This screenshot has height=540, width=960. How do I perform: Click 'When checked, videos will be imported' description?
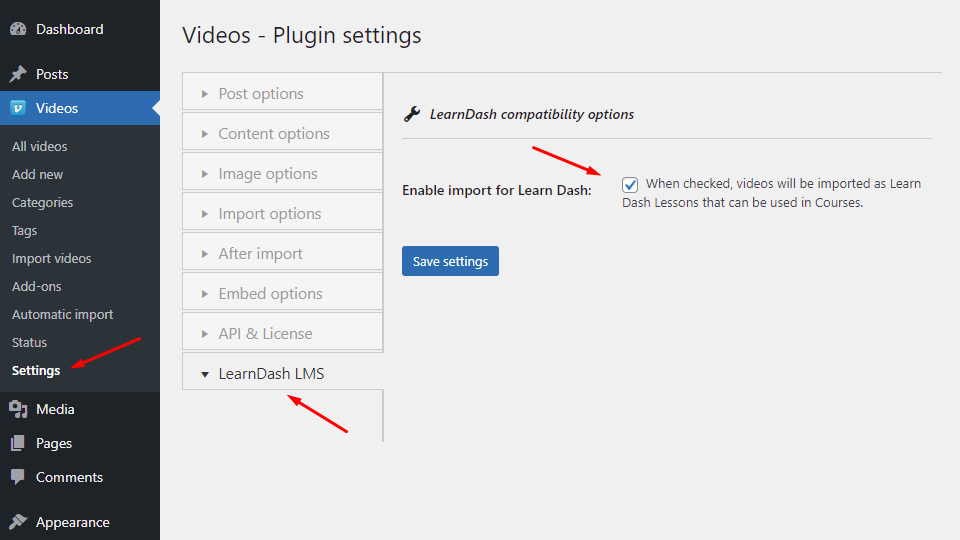pos(771,193)
